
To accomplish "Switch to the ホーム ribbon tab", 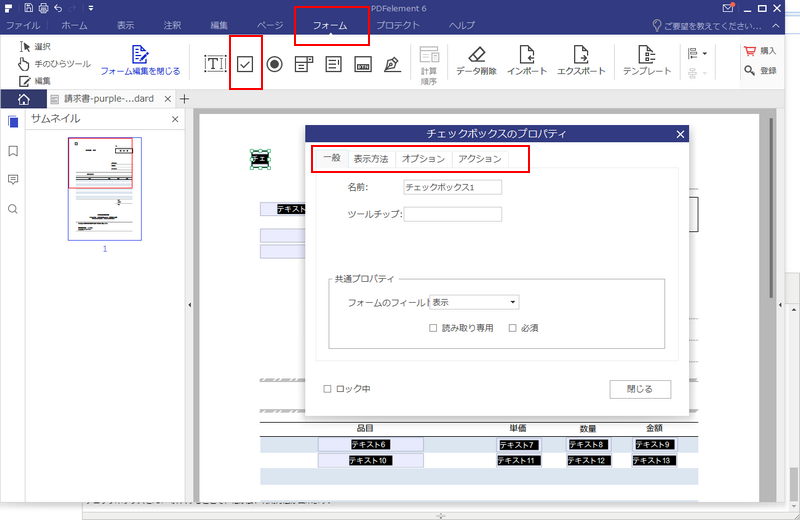I will click(x=74, y=25).
